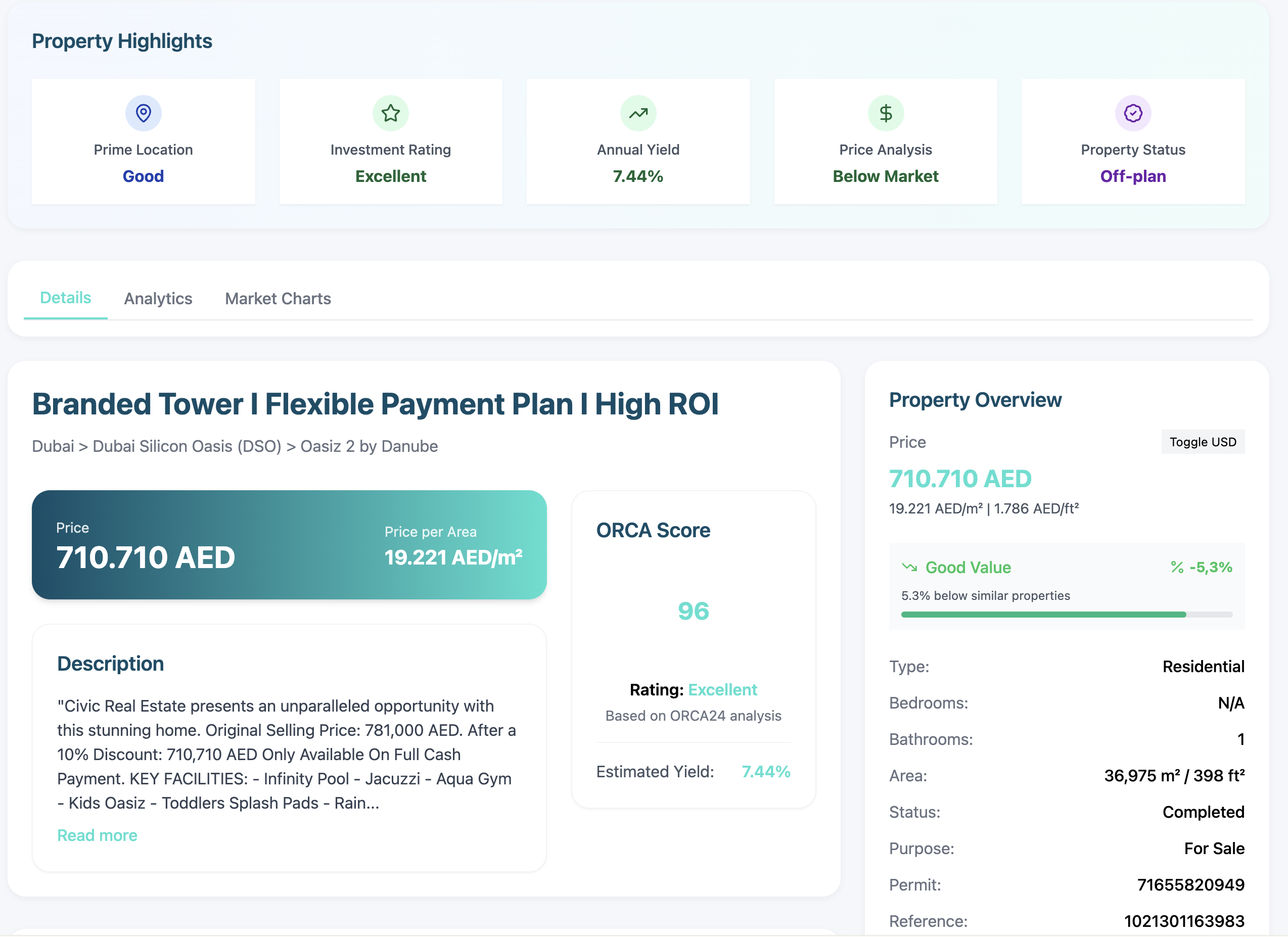Image resolution: width=1288 pixels, height=937 pixels.
Task: Click the ORCA Score value 96
Action: (x=693, y=611)
